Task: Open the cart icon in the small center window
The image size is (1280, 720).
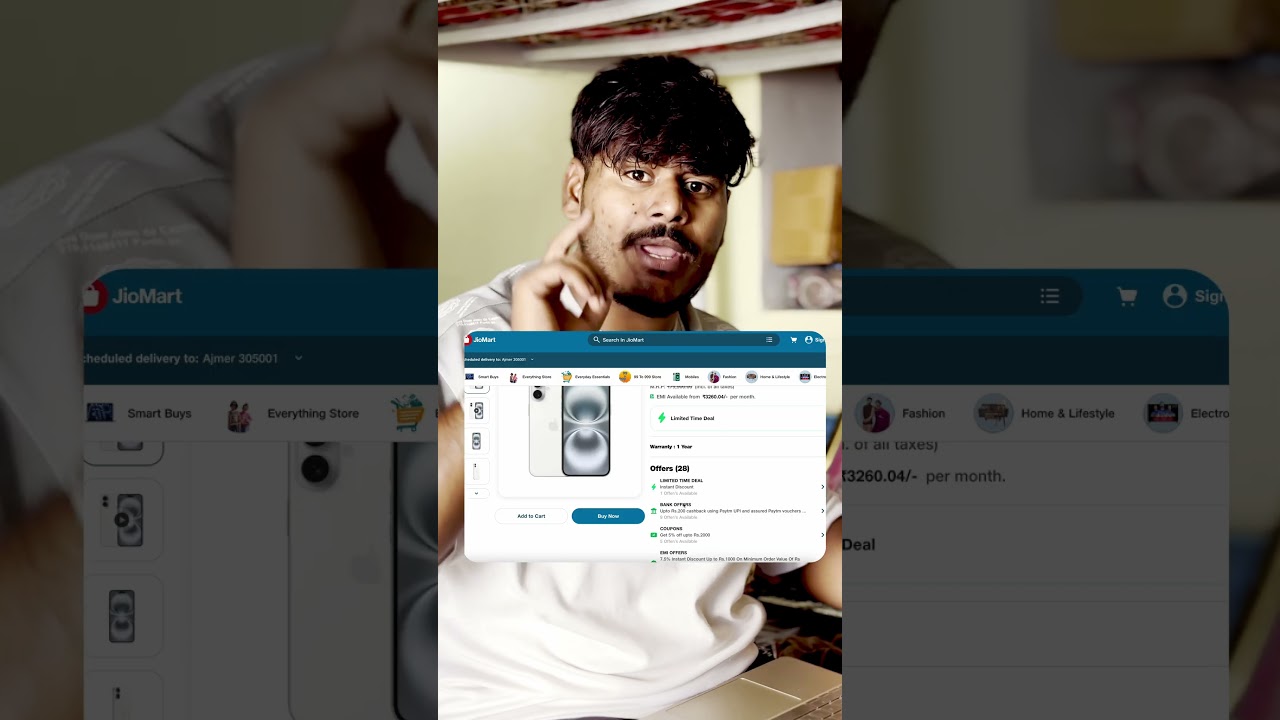Action: coord(794,340)
